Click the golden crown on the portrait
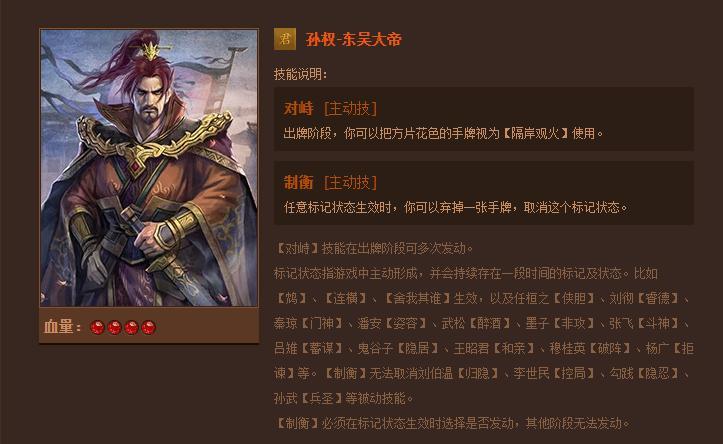Viewport: 723px width, 444px height. (x=151, y=50)
